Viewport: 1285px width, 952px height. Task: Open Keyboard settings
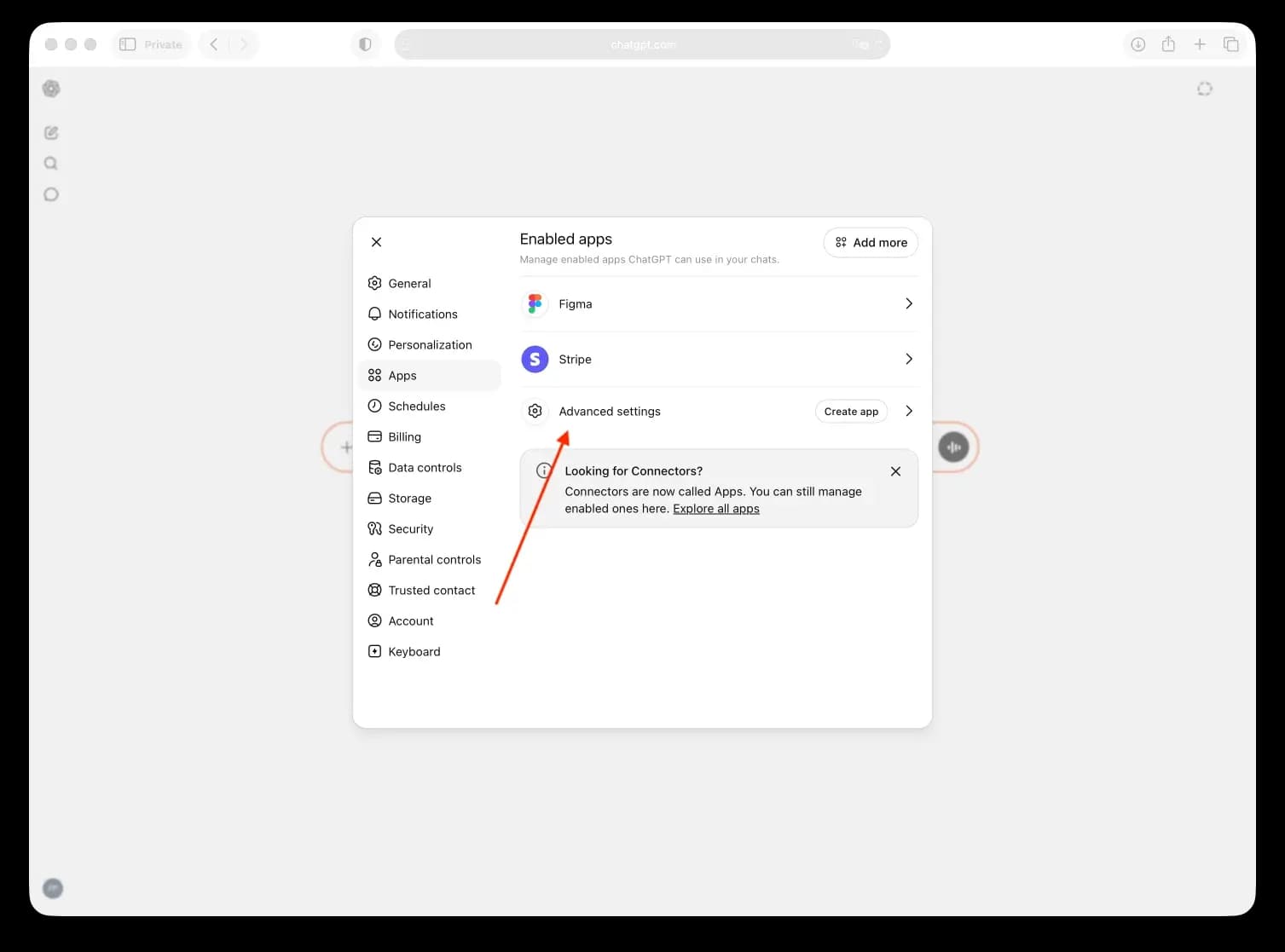(x=429, y=651)
